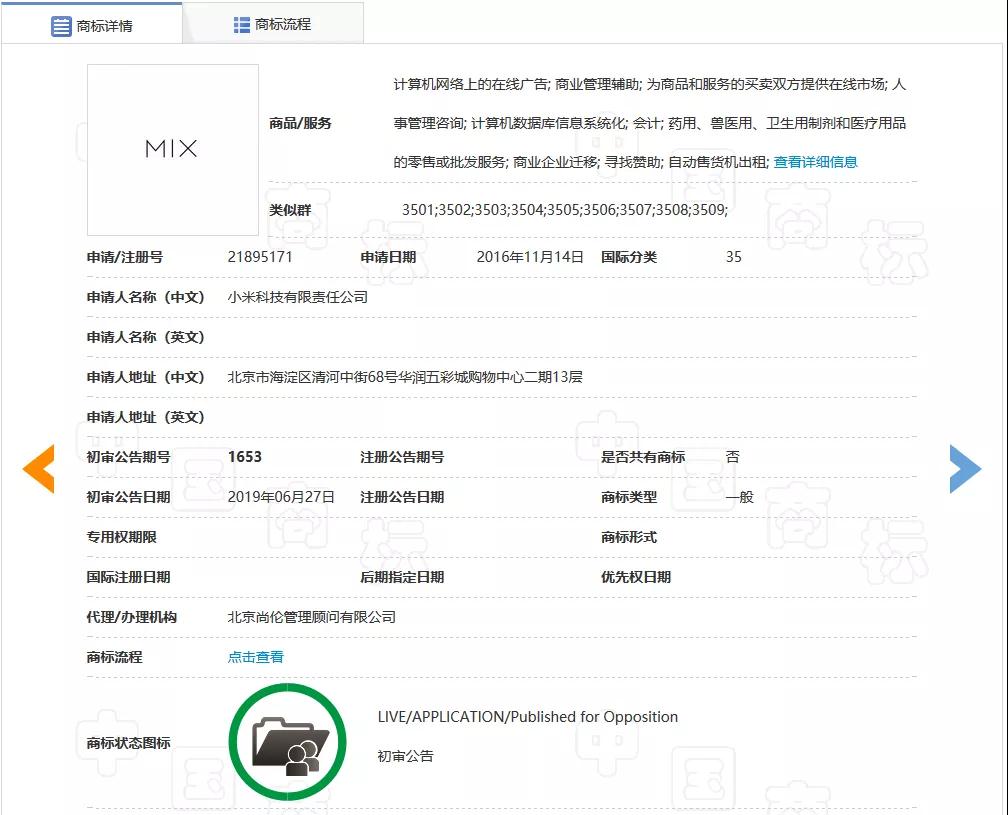Click the 国际注册日期 label
Image resolution: width=1008 pixels, height=815 pixels.
[x=129, y=577]
